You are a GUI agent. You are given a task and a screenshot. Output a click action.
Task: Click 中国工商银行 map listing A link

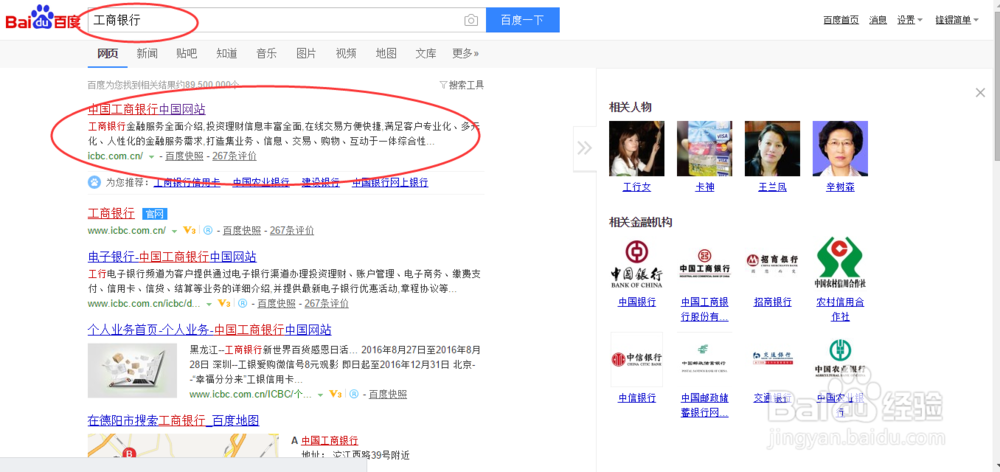pos(330,441)
